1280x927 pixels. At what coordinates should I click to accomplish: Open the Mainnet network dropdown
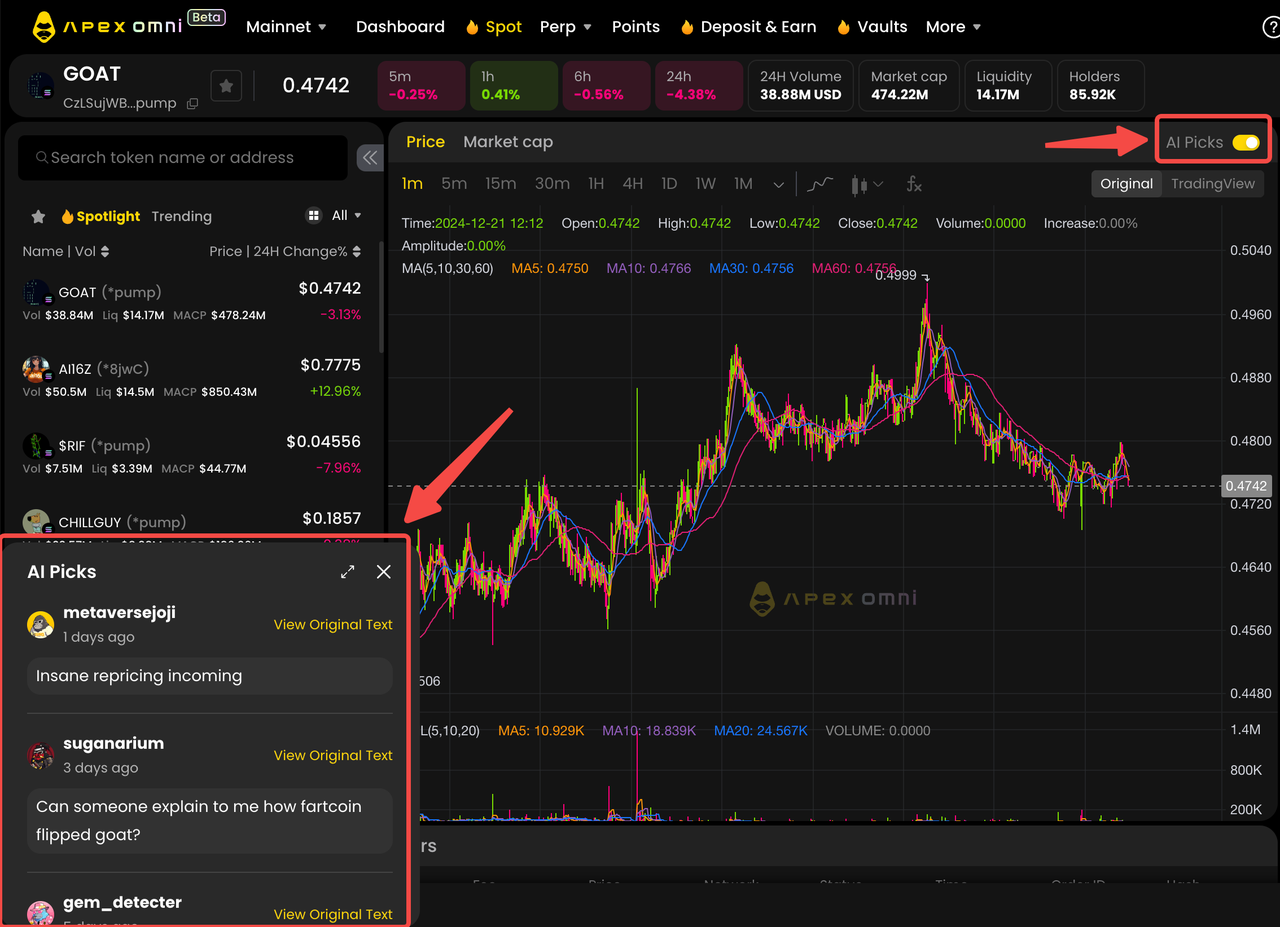287,27
